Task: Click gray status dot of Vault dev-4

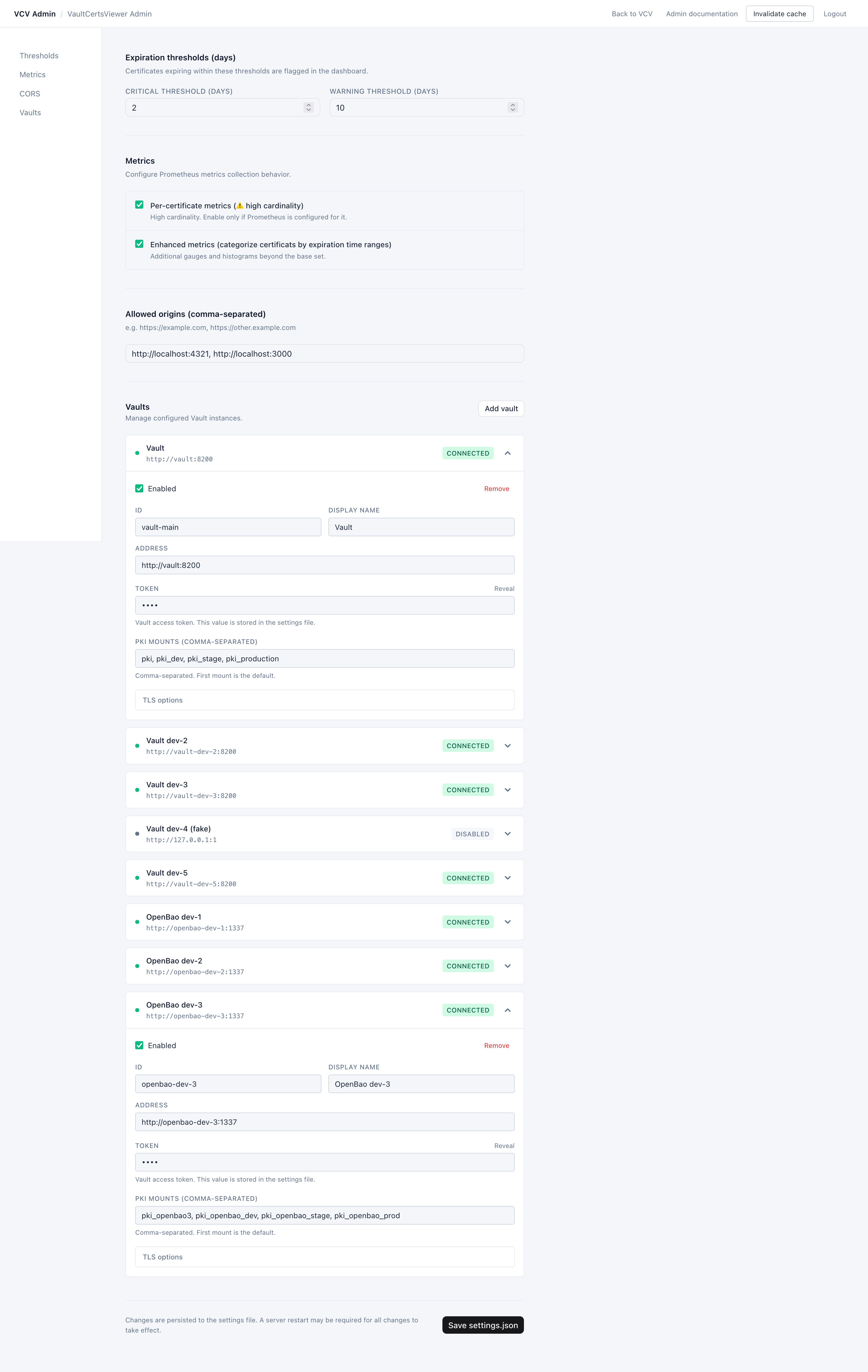Action: (x=137, y=834)
